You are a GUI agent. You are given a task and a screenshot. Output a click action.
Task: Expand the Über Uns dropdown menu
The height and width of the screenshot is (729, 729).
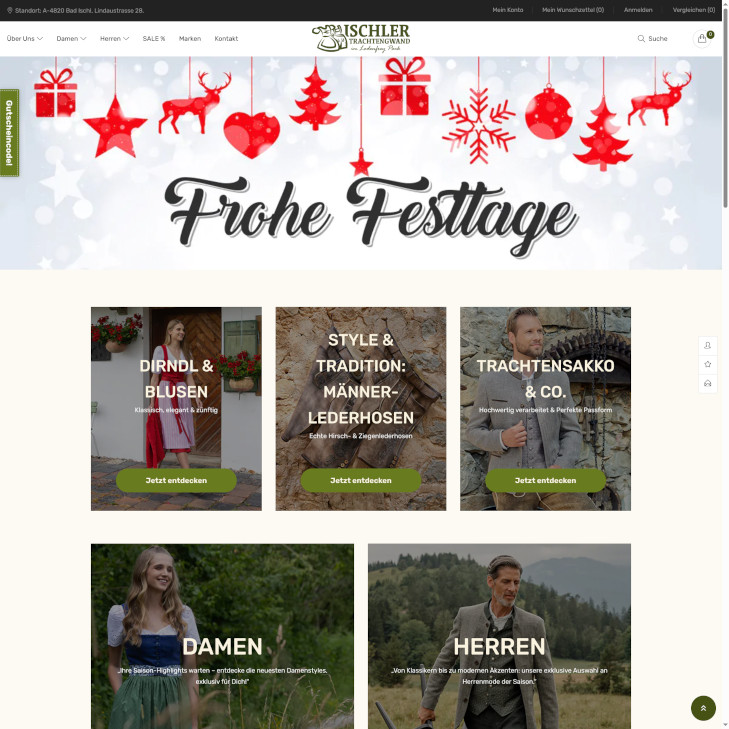[25, 39]
